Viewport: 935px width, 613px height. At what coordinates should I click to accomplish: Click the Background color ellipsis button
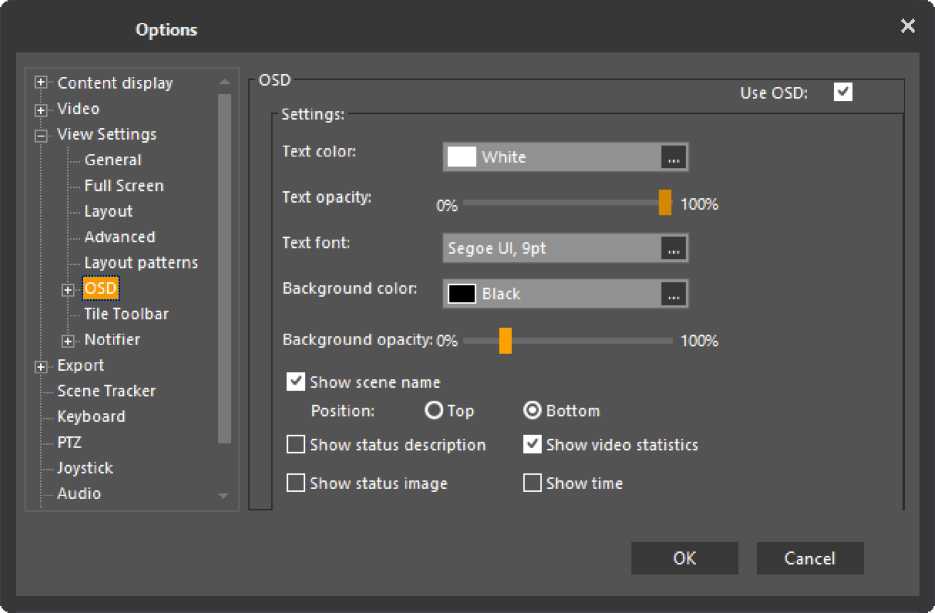tap(674, 294)
